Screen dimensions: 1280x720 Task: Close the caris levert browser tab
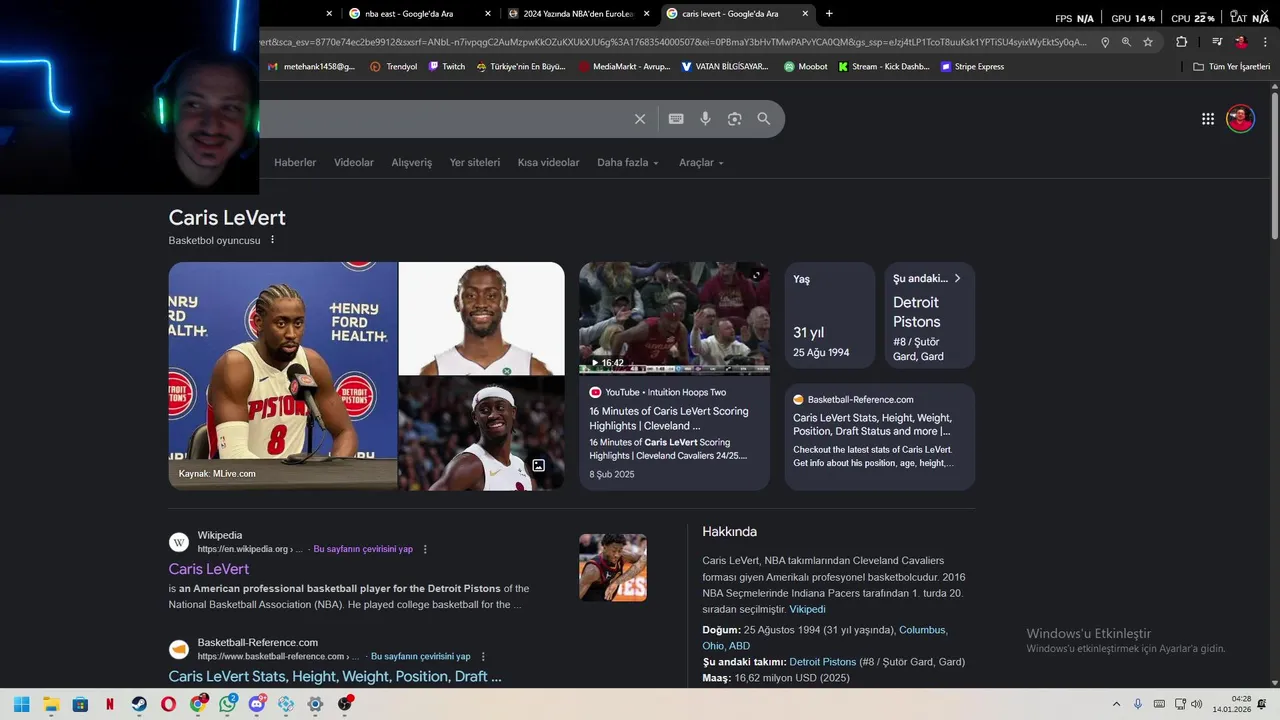click(x=806, y=14)
